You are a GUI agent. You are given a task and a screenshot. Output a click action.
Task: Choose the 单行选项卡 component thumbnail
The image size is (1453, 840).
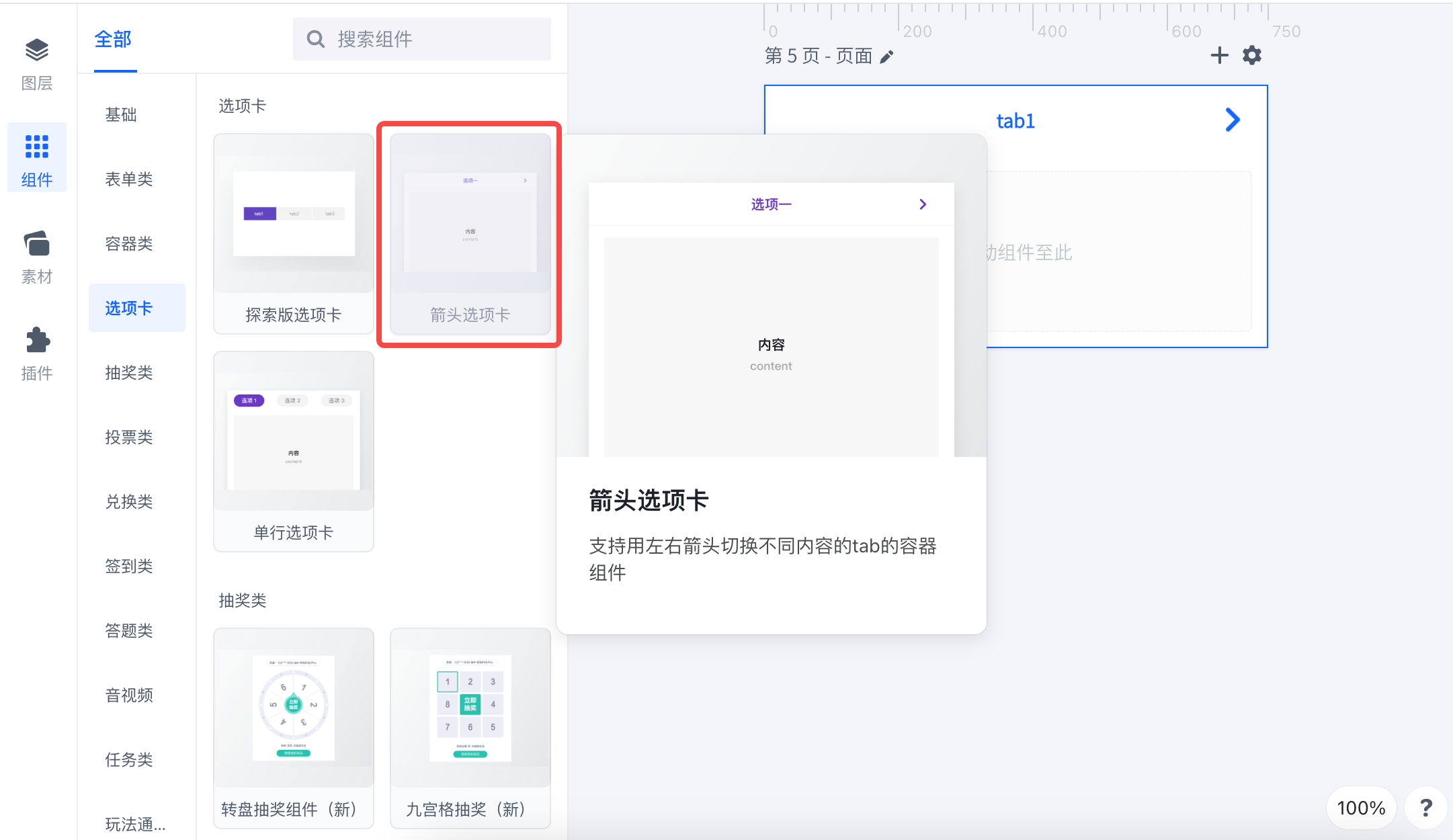[x=294, y=451]
